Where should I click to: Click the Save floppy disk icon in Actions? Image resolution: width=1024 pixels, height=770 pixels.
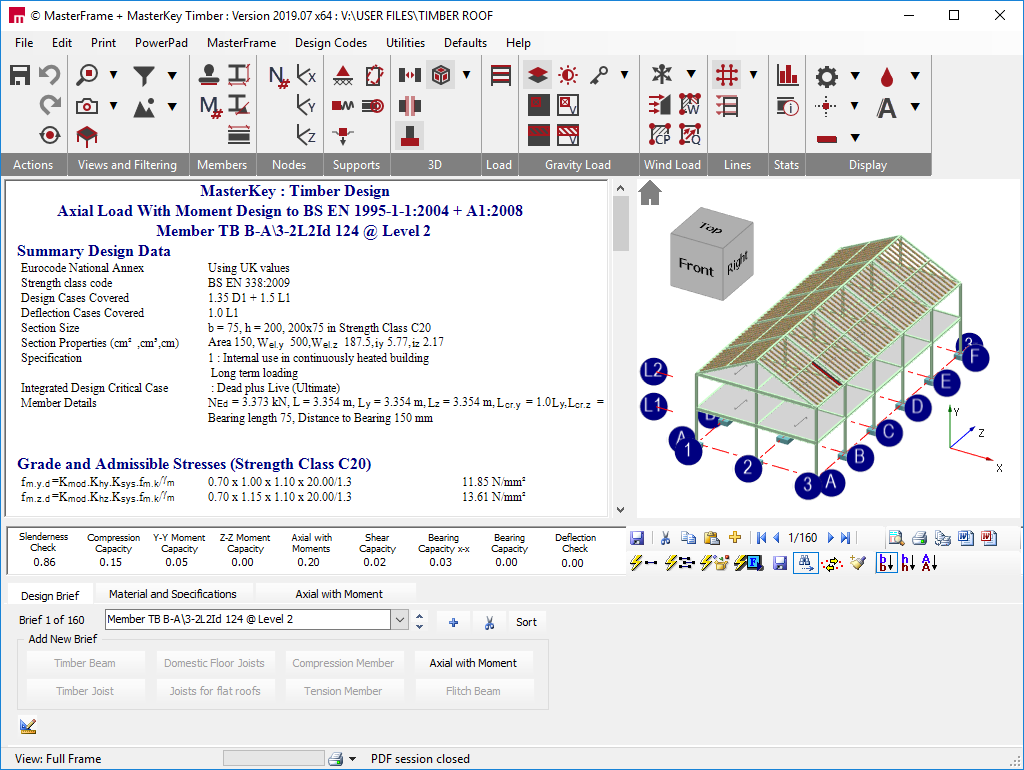[20, 75]
